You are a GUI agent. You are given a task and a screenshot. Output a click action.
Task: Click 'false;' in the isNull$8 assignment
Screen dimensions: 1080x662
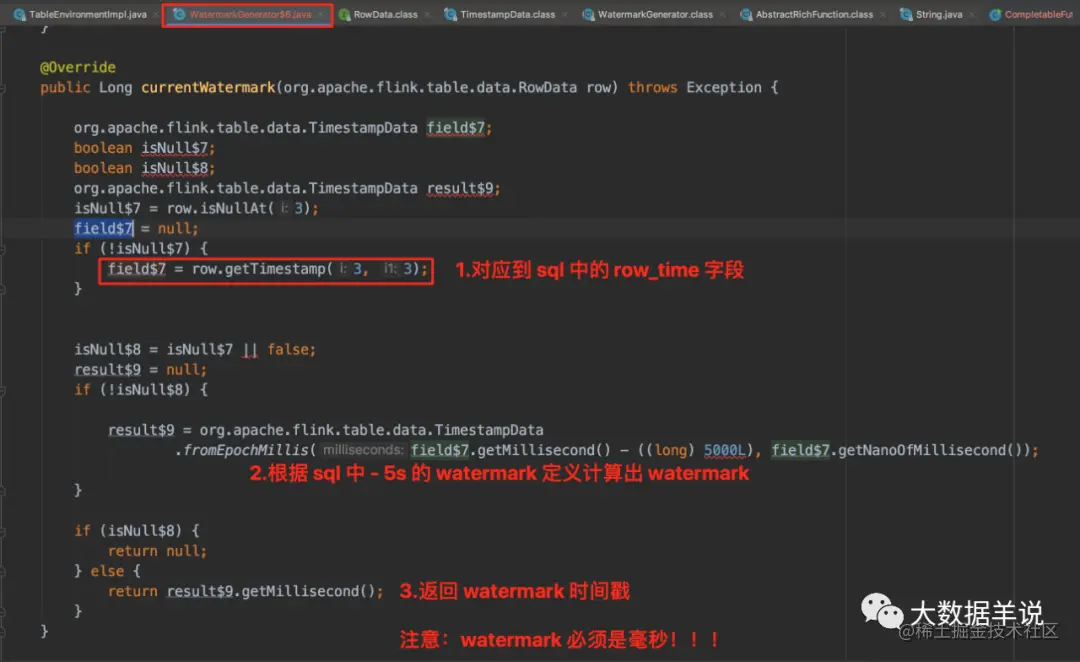(291, 350)
